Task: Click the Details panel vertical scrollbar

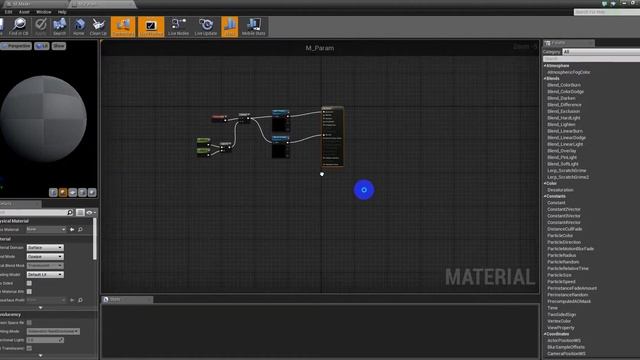Action: [x=95, y=239]
